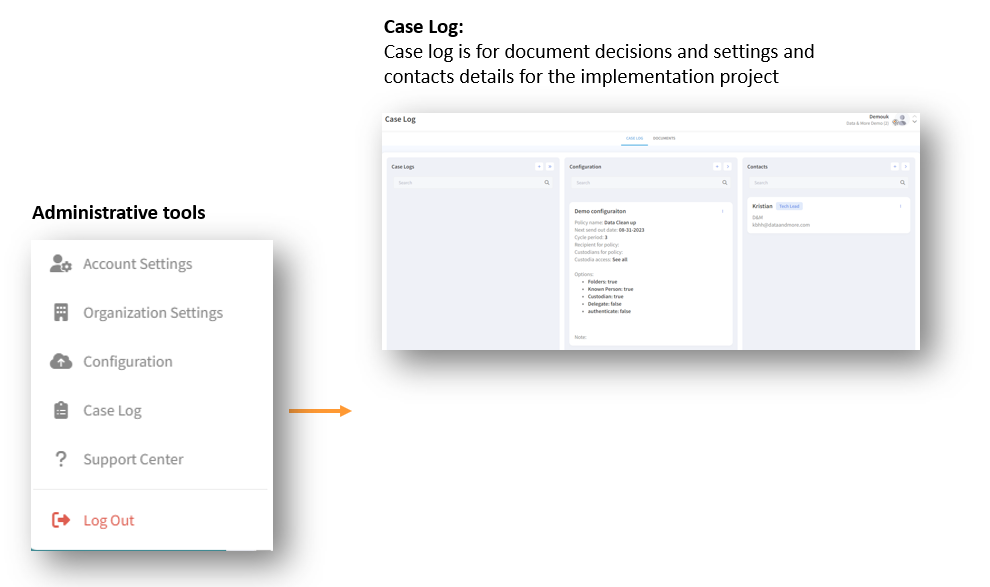Click Log Out in the menu

[x=109, y=520]
